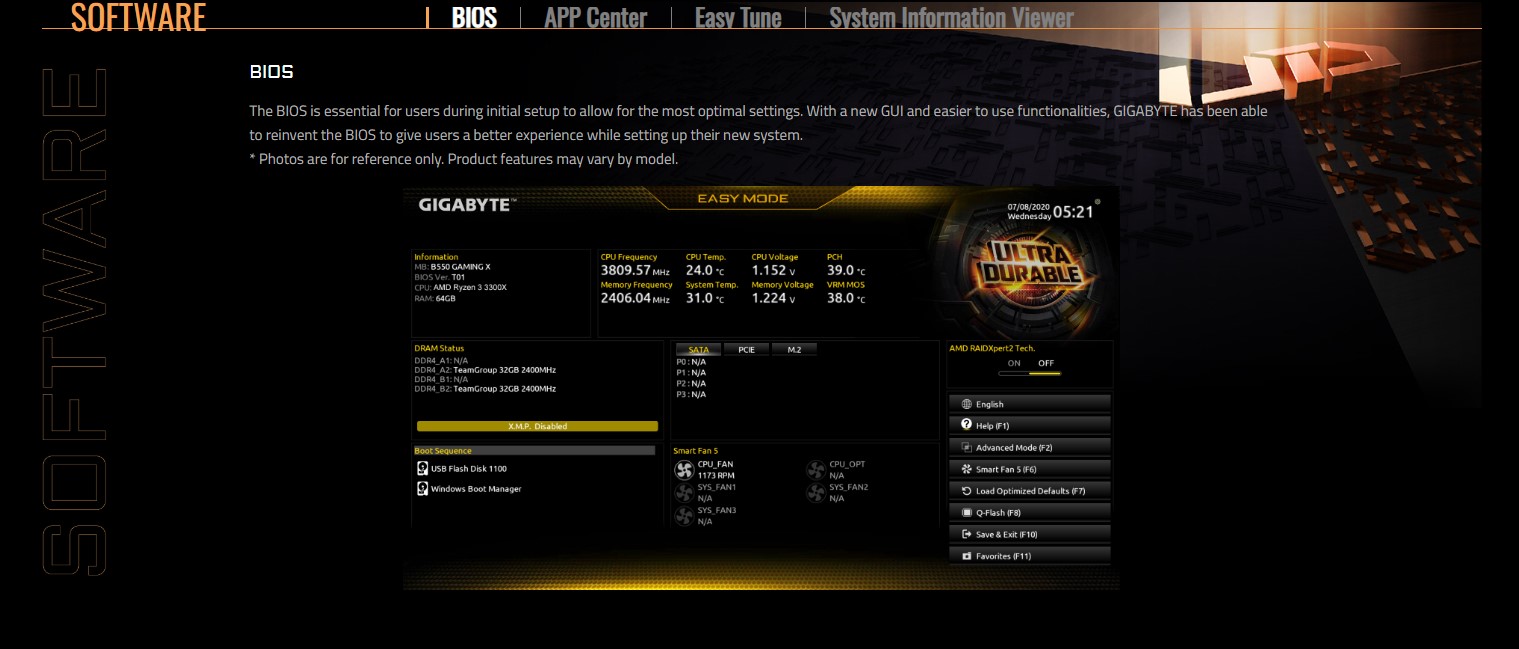Click the 05:21 clock display
Screen dimensions: 1519x649
1073,212
